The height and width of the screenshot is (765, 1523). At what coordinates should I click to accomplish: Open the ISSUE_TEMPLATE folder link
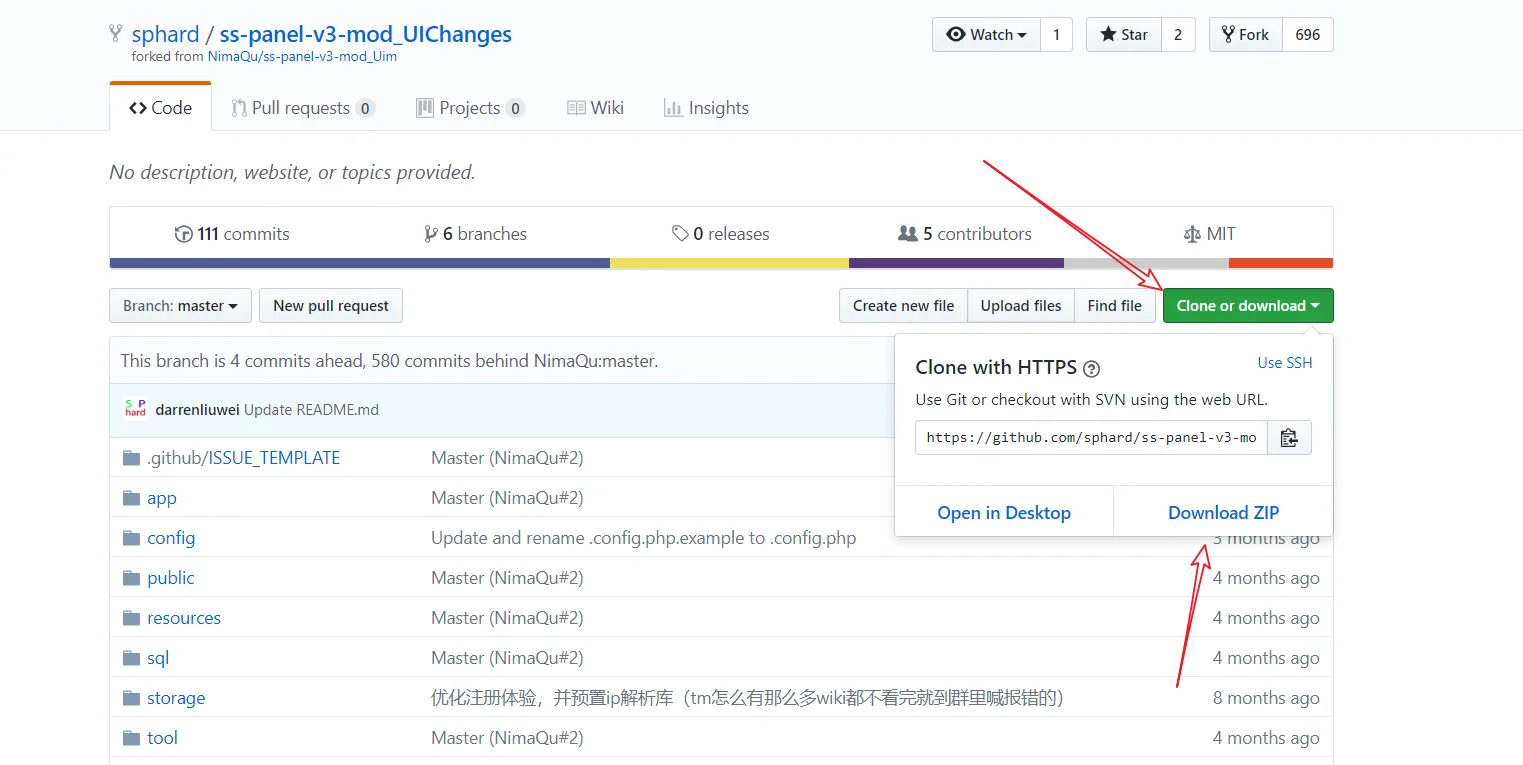coord(275,458)
